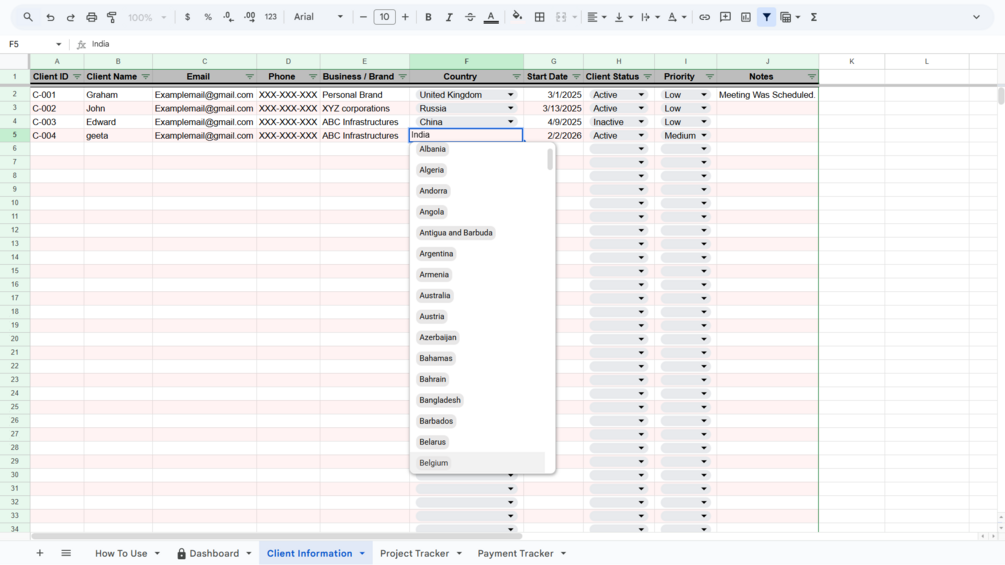Activate the paint format tool
The height and width of the screenshot is (565, 1005).
pyautogui.click(x=112, y=17)
